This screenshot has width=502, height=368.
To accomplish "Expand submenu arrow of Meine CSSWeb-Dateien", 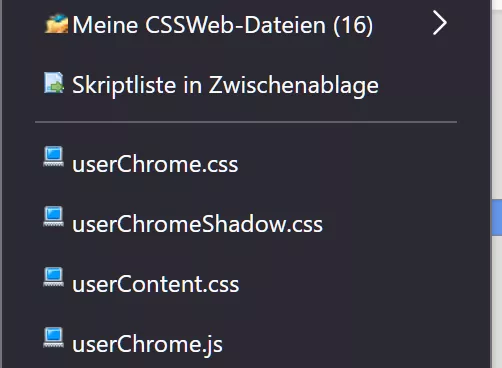I will tap(440, 23).
